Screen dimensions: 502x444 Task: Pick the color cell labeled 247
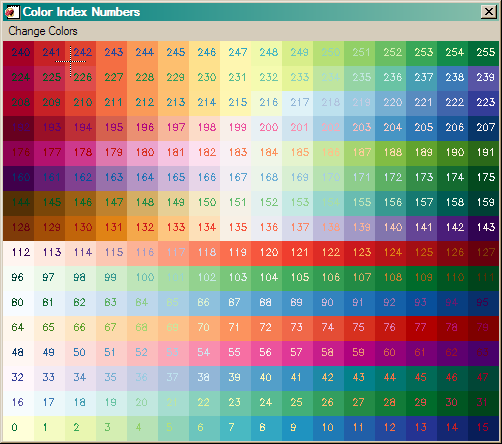236,53
